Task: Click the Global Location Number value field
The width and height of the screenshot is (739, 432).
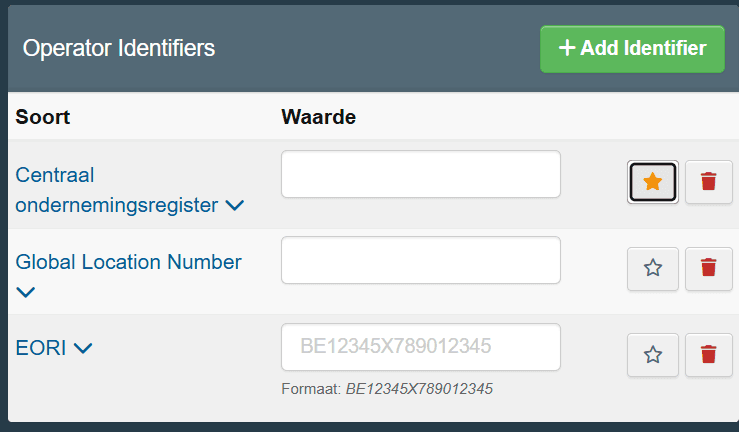Action: point(420,260)
